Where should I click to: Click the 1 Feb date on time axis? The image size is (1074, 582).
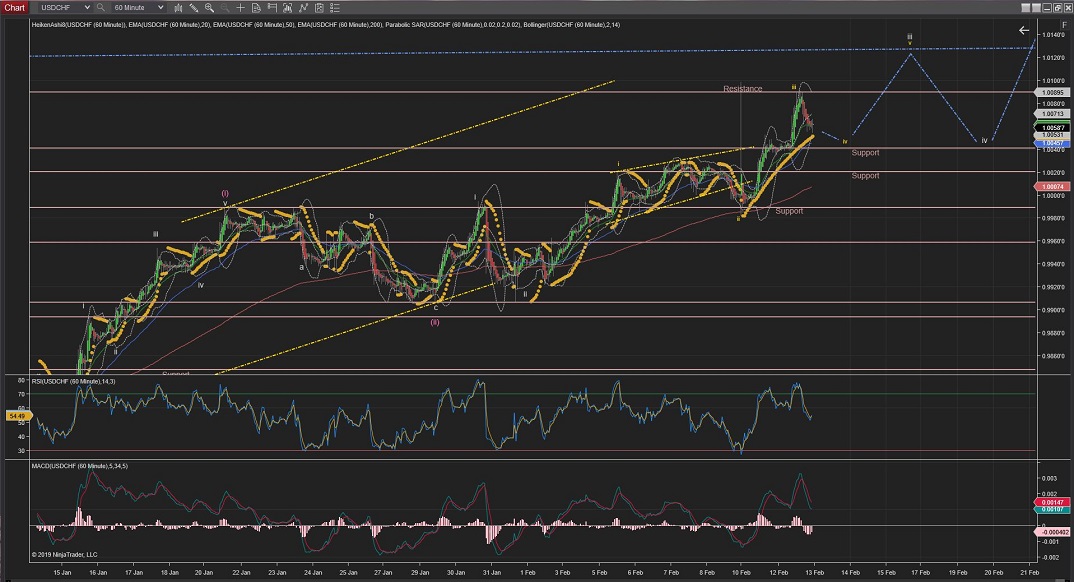[527, 572]
